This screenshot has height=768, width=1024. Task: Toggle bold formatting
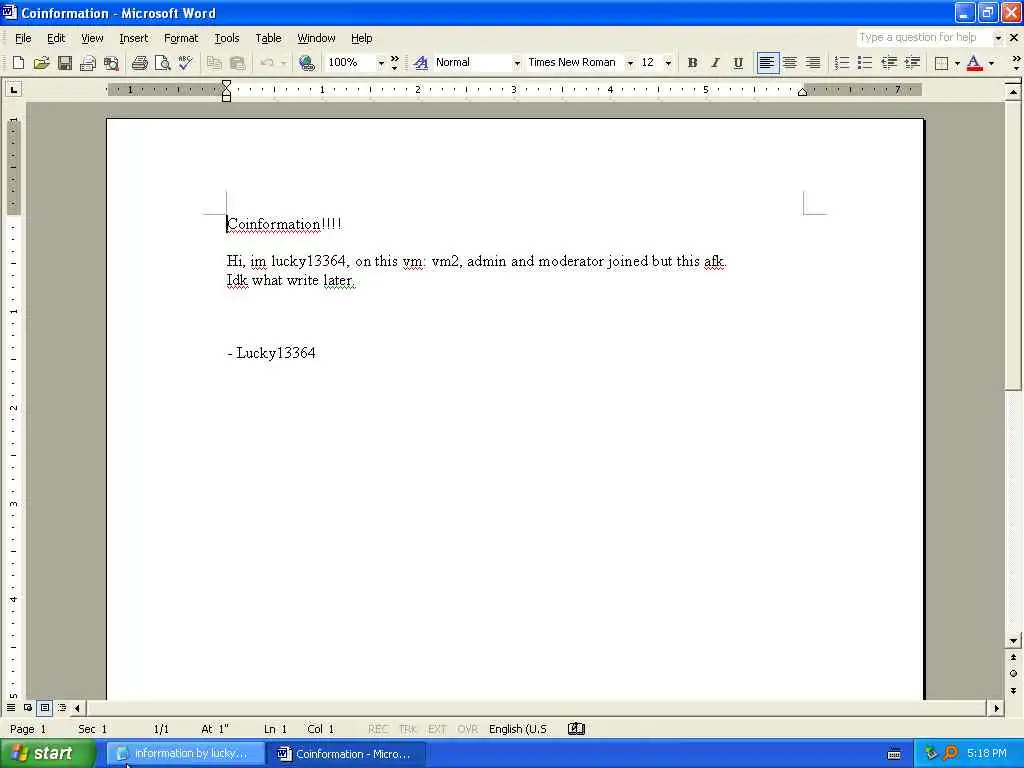692,63
